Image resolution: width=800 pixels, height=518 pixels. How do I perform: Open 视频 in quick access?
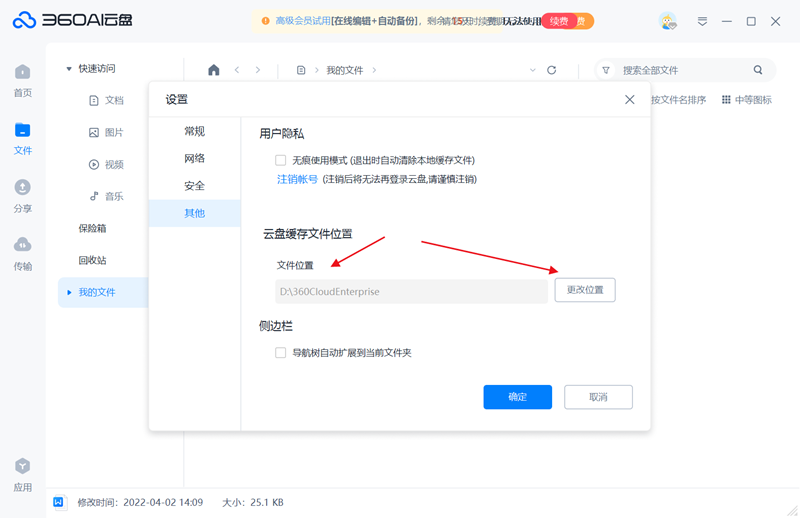point(106,164)
